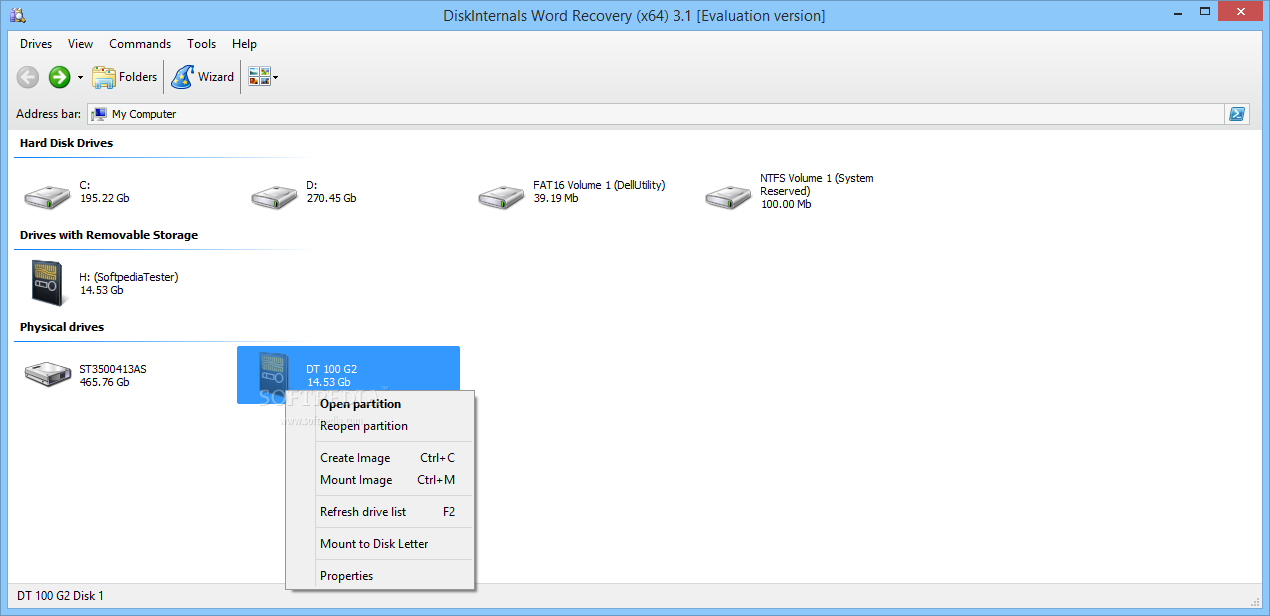Image resolution: width=1270 pixels, height=616 pixels.
Task: Click the 100.00 Mb size label
Action: [x=786, y=204]
